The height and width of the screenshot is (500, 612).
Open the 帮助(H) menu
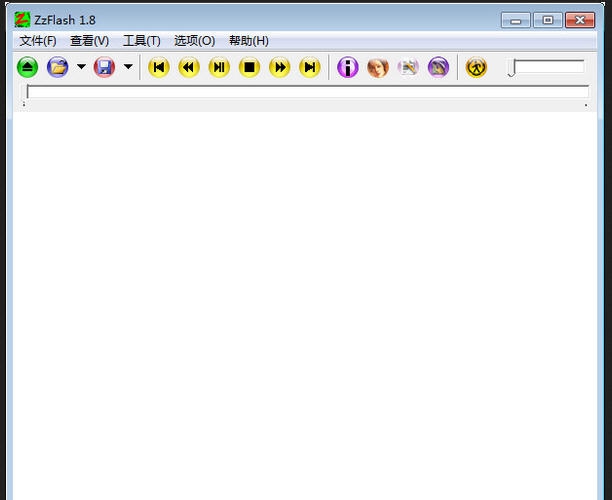coord(249,41)
